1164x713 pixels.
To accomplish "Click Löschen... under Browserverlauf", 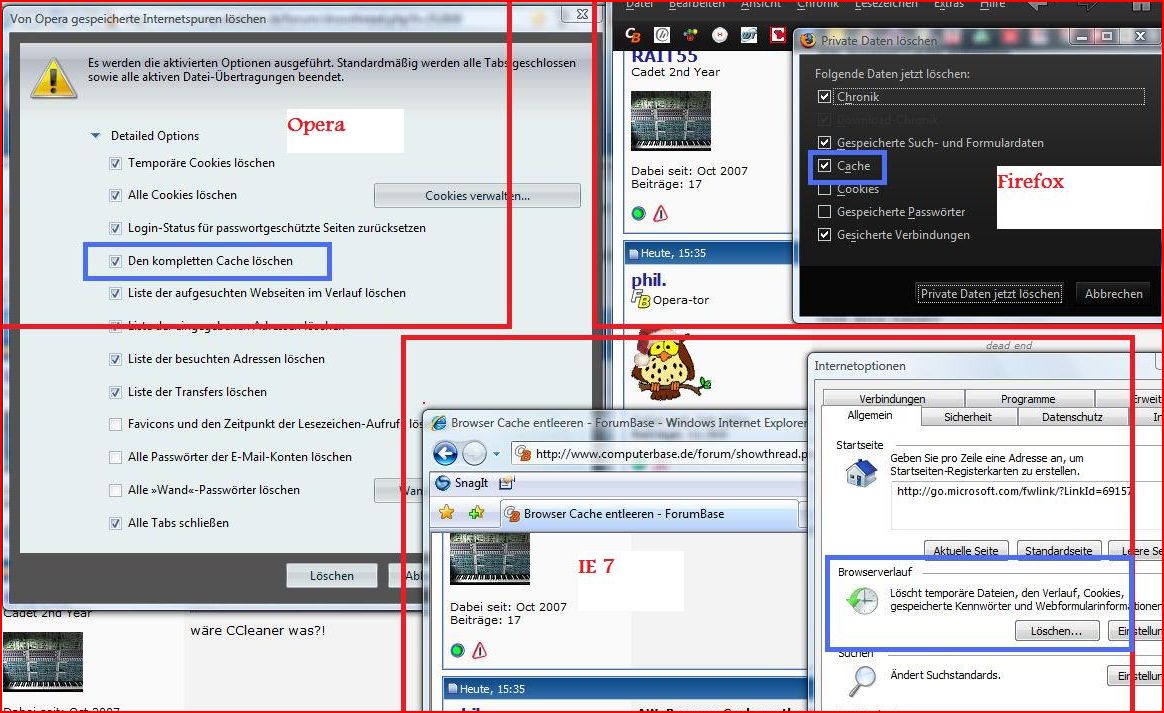I will click(x=1056, y=631).
